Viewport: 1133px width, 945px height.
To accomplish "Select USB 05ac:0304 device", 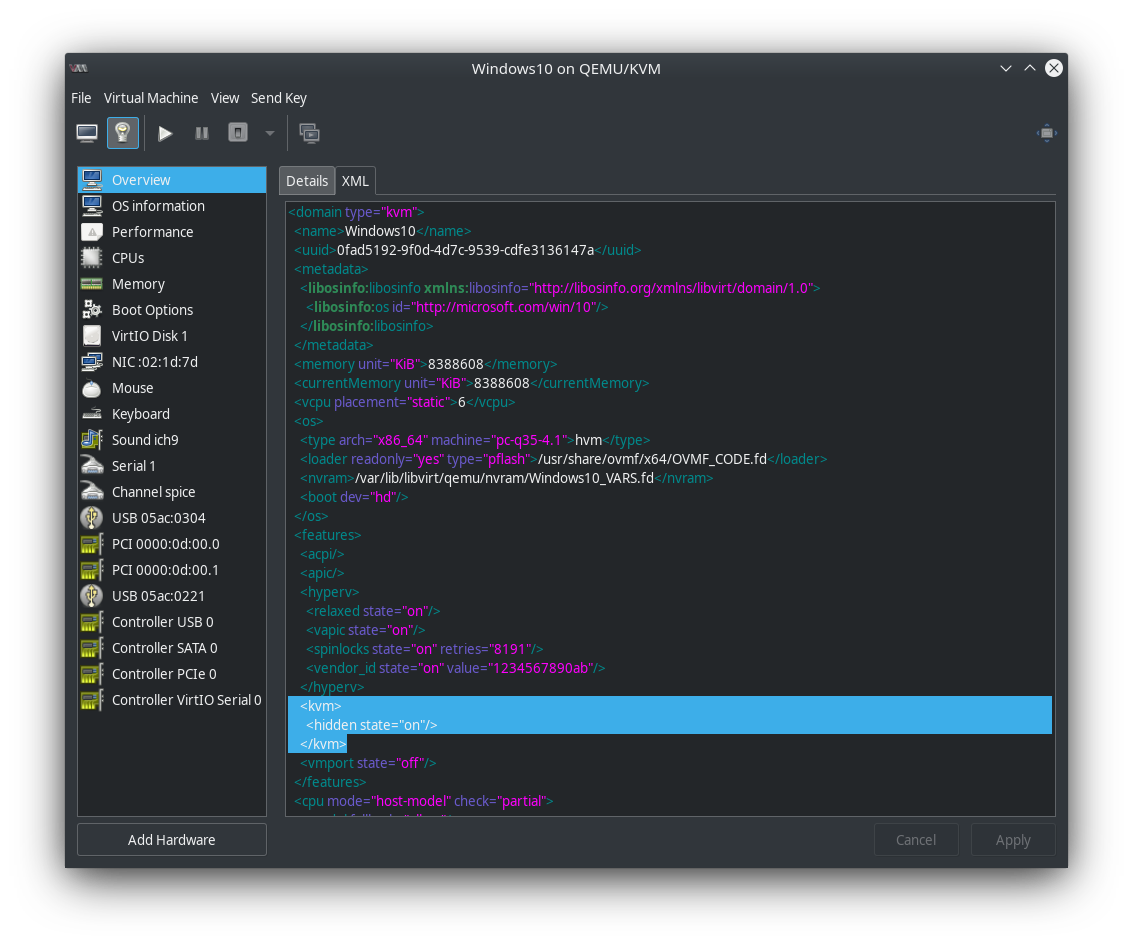I will 172,518.
